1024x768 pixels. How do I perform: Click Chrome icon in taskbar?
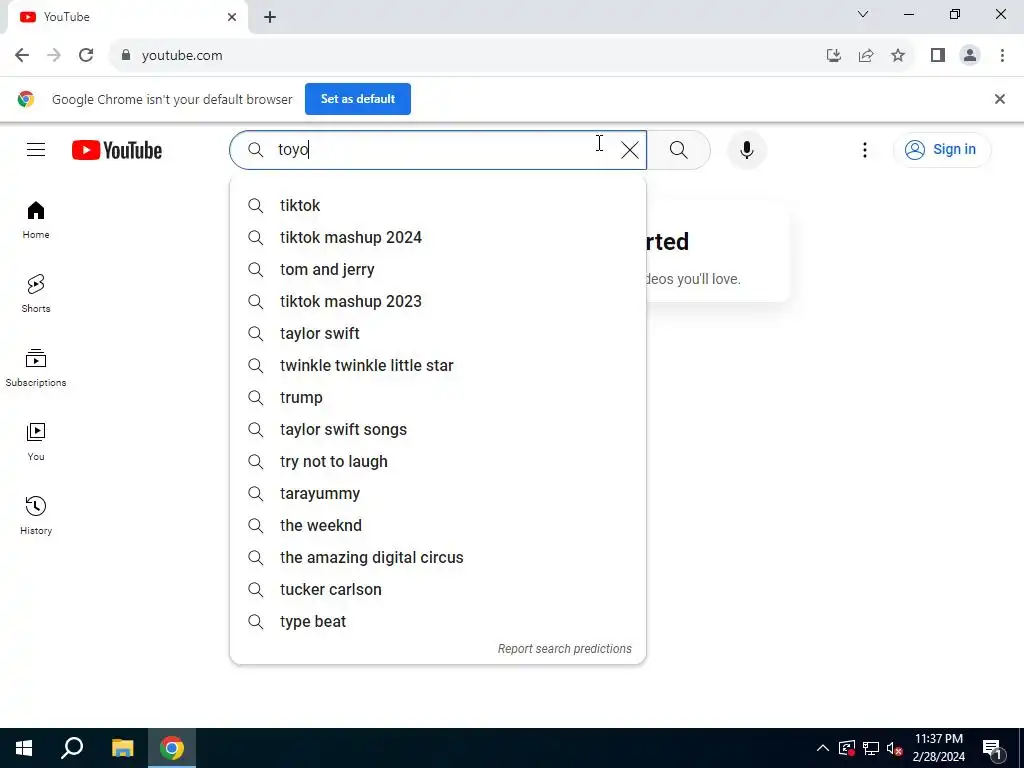tap(172, 748)
